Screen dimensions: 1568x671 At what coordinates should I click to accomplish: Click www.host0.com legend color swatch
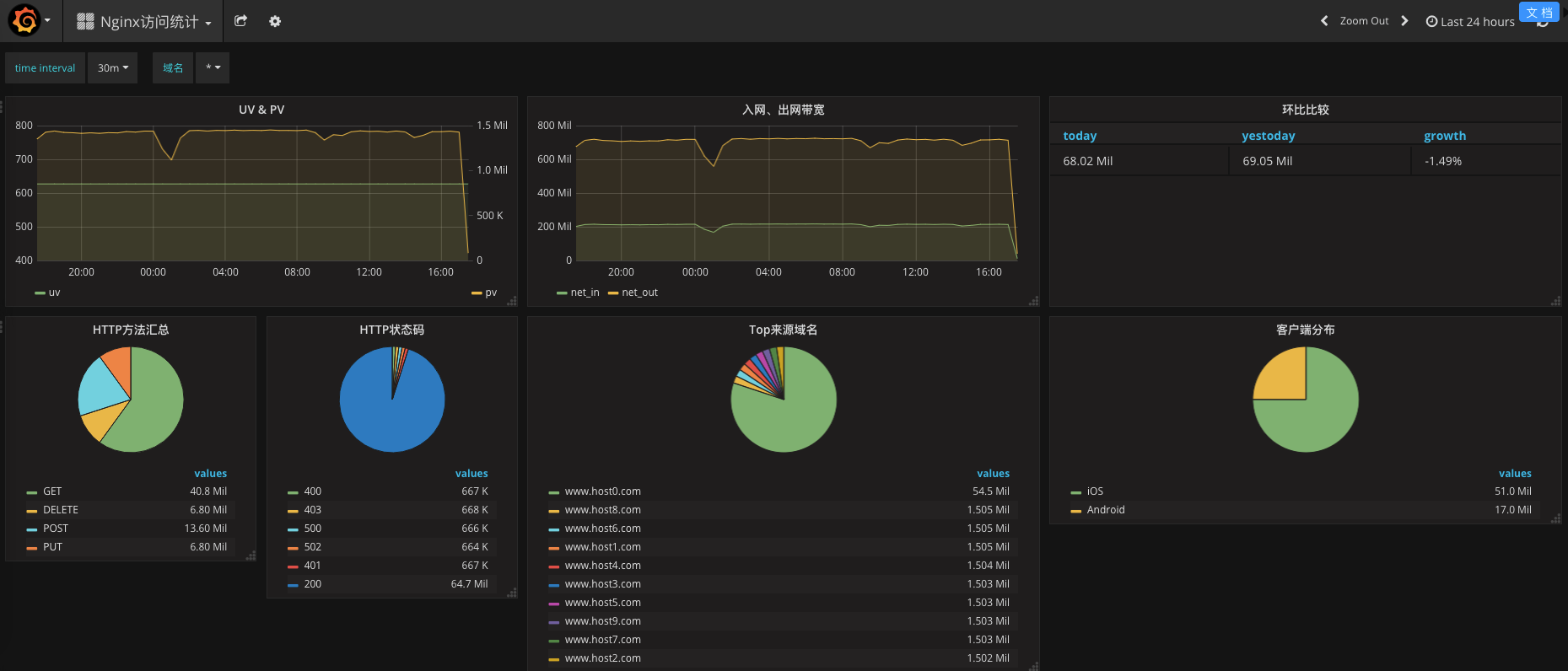pyautogui.click(x=554, y=492)
